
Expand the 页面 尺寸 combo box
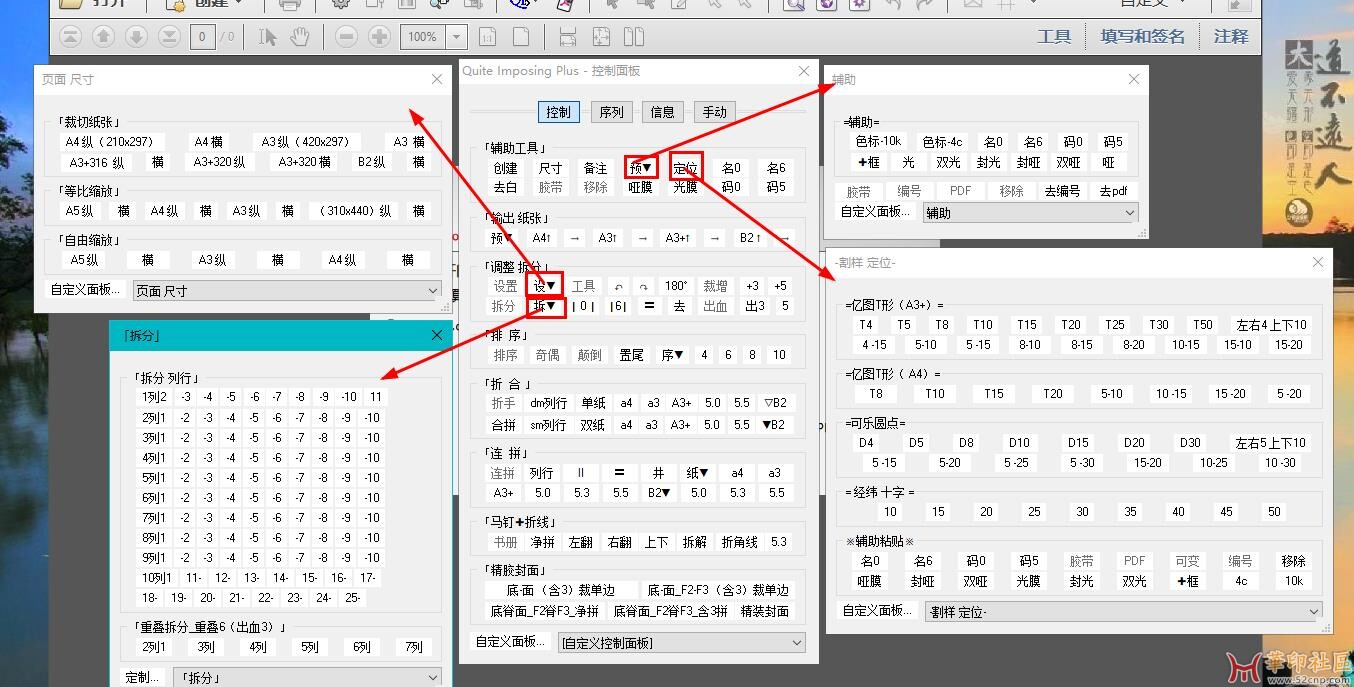287,291
